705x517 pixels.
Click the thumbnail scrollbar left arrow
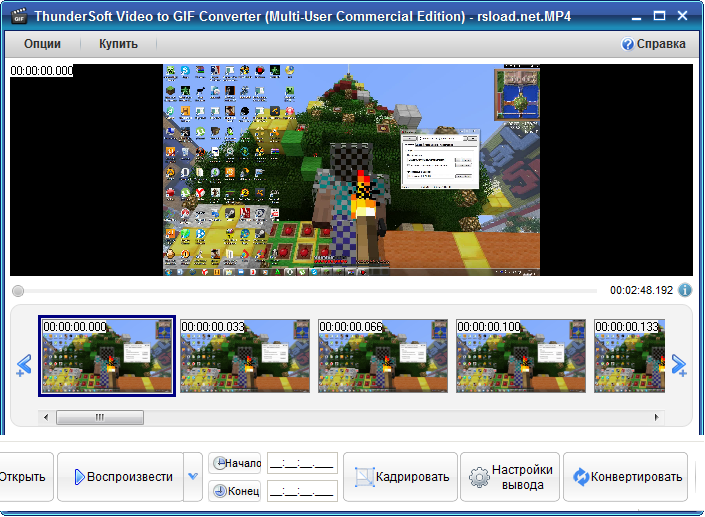[x=46, y=417]
